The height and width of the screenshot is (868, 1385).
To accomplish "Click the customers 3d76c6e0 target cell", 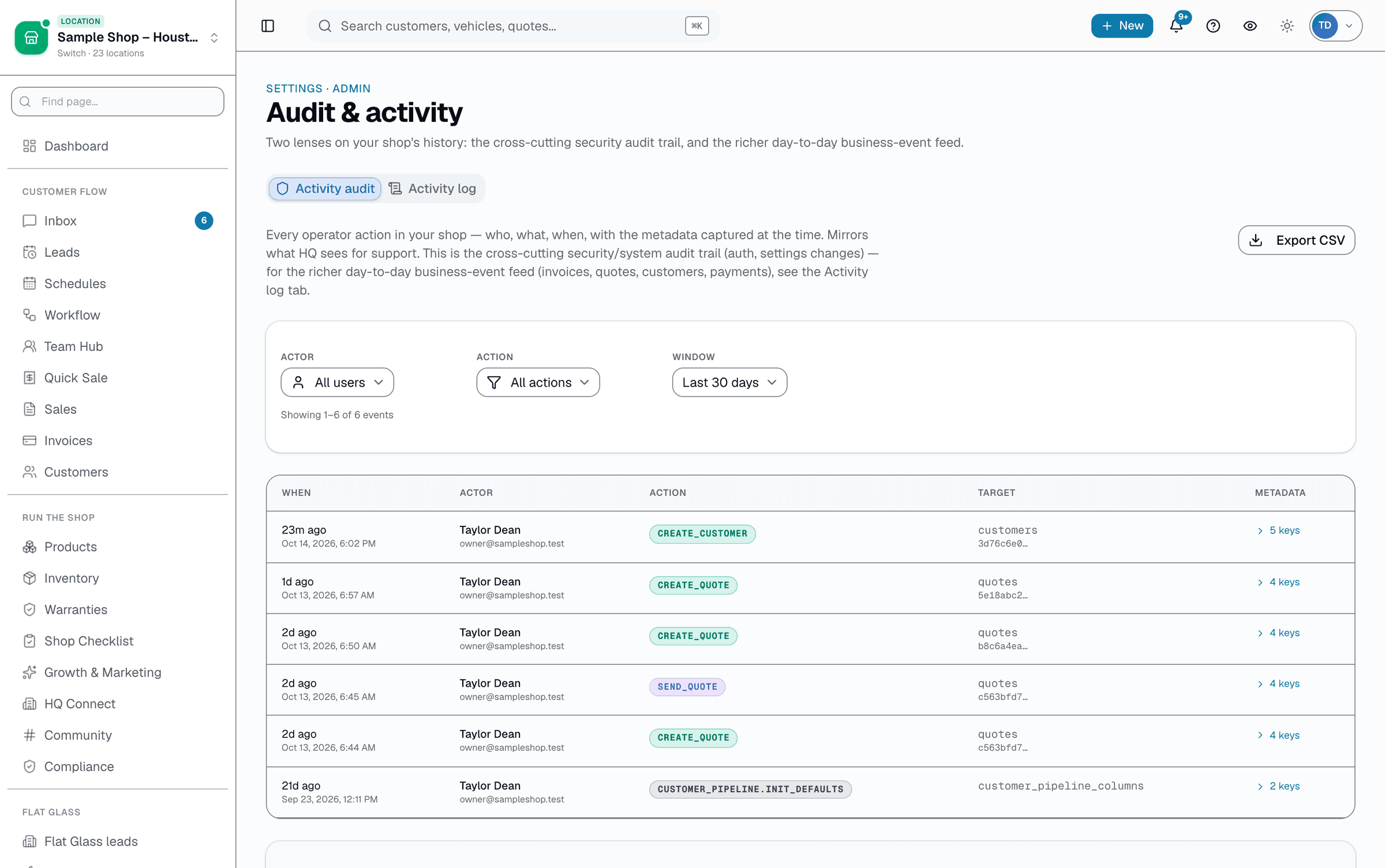I will tap(1008, 537).
